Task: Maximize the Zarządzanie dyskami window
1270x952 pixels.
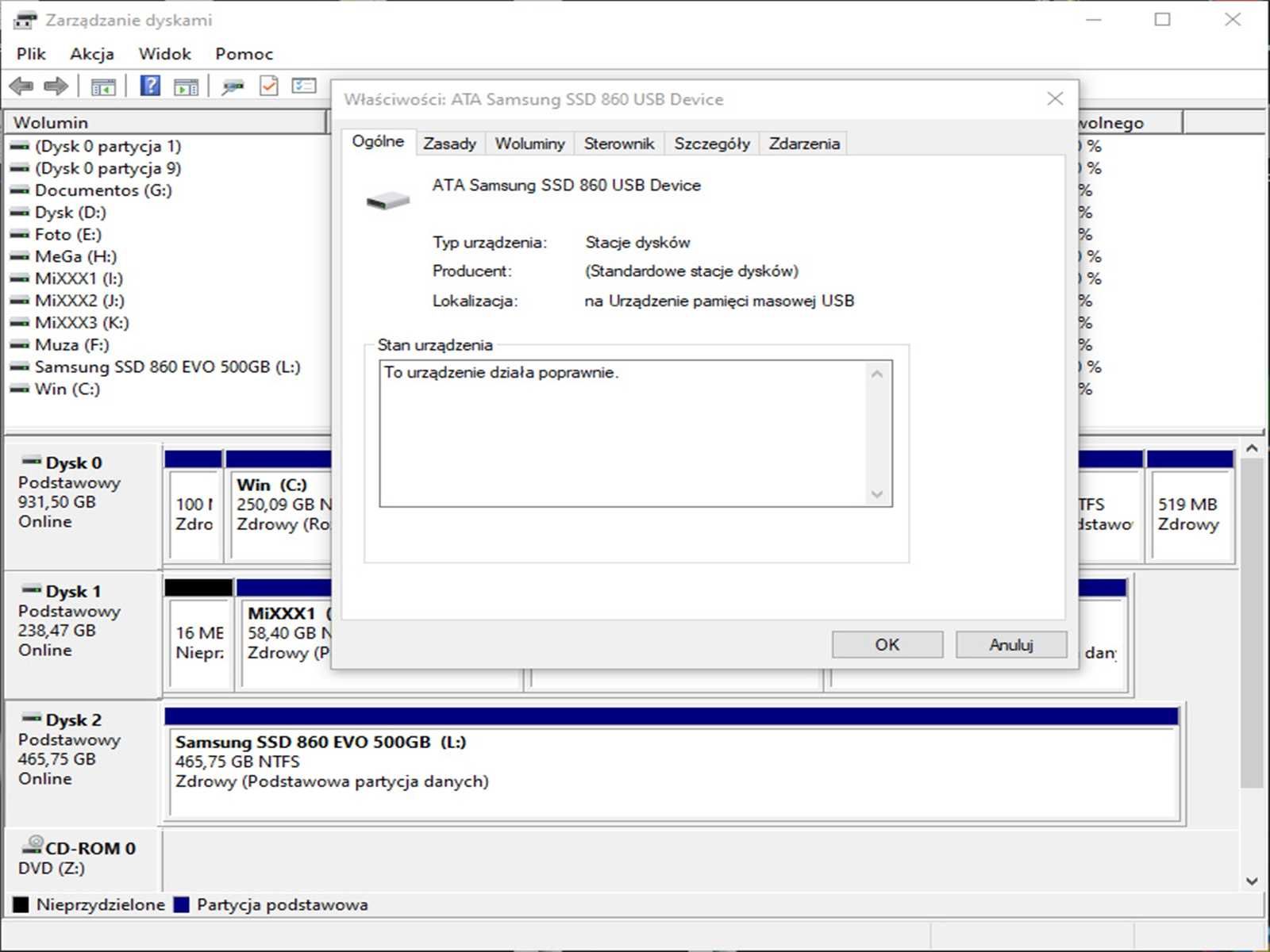Action: (1162, 20)
